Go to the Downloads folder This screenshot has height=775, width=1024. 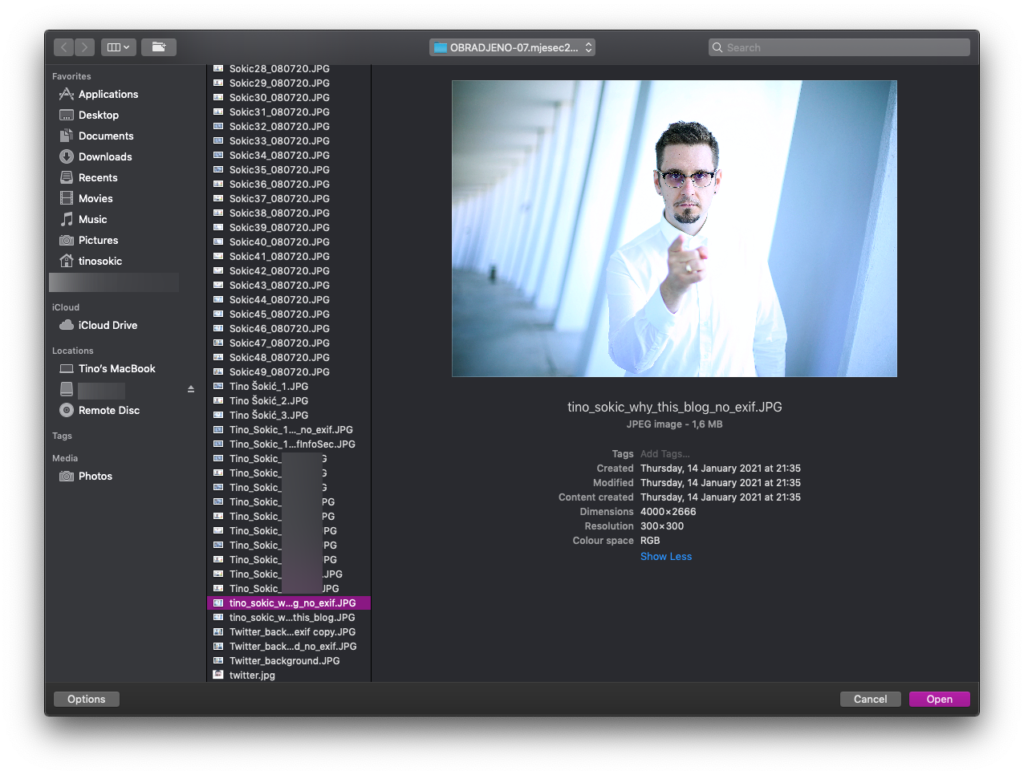[x=105, y=157]
